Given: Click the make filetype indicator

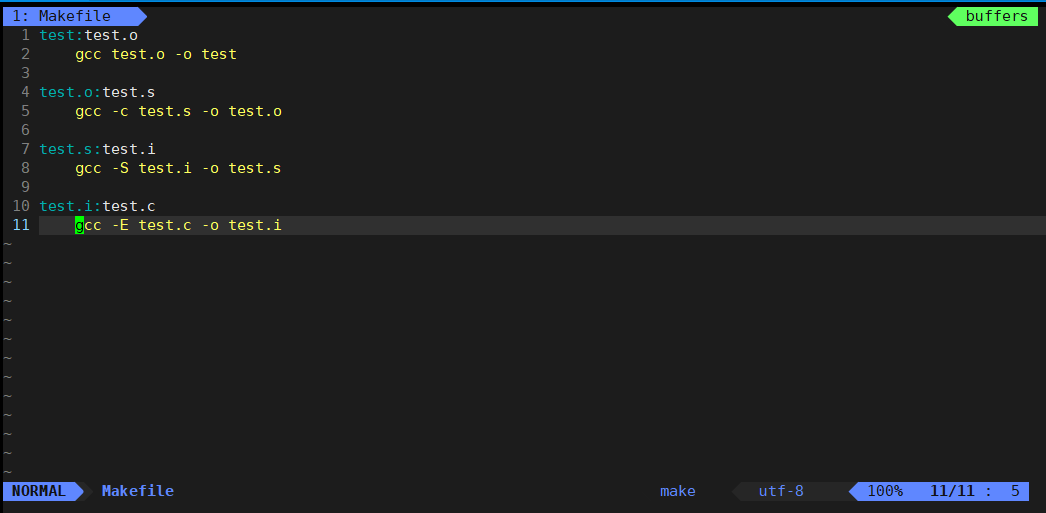Looking at the screenshot, I should [x=678, y=492].
